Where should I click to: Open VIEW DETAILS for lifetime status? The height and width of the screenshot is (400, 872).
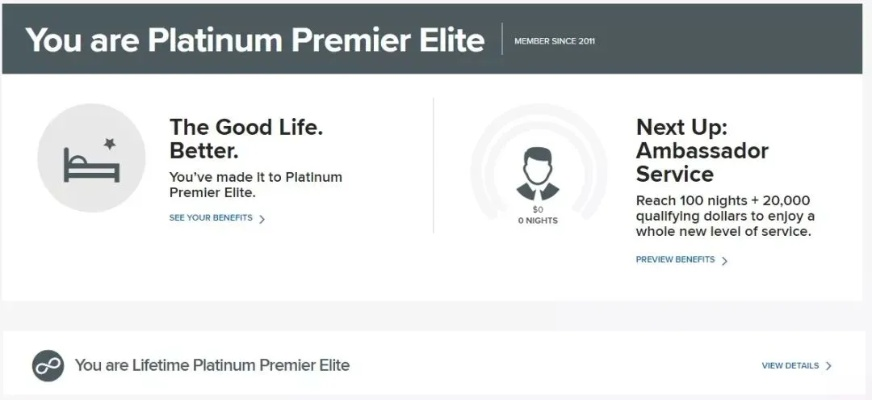pyautogui.click(x=790, y=366)
